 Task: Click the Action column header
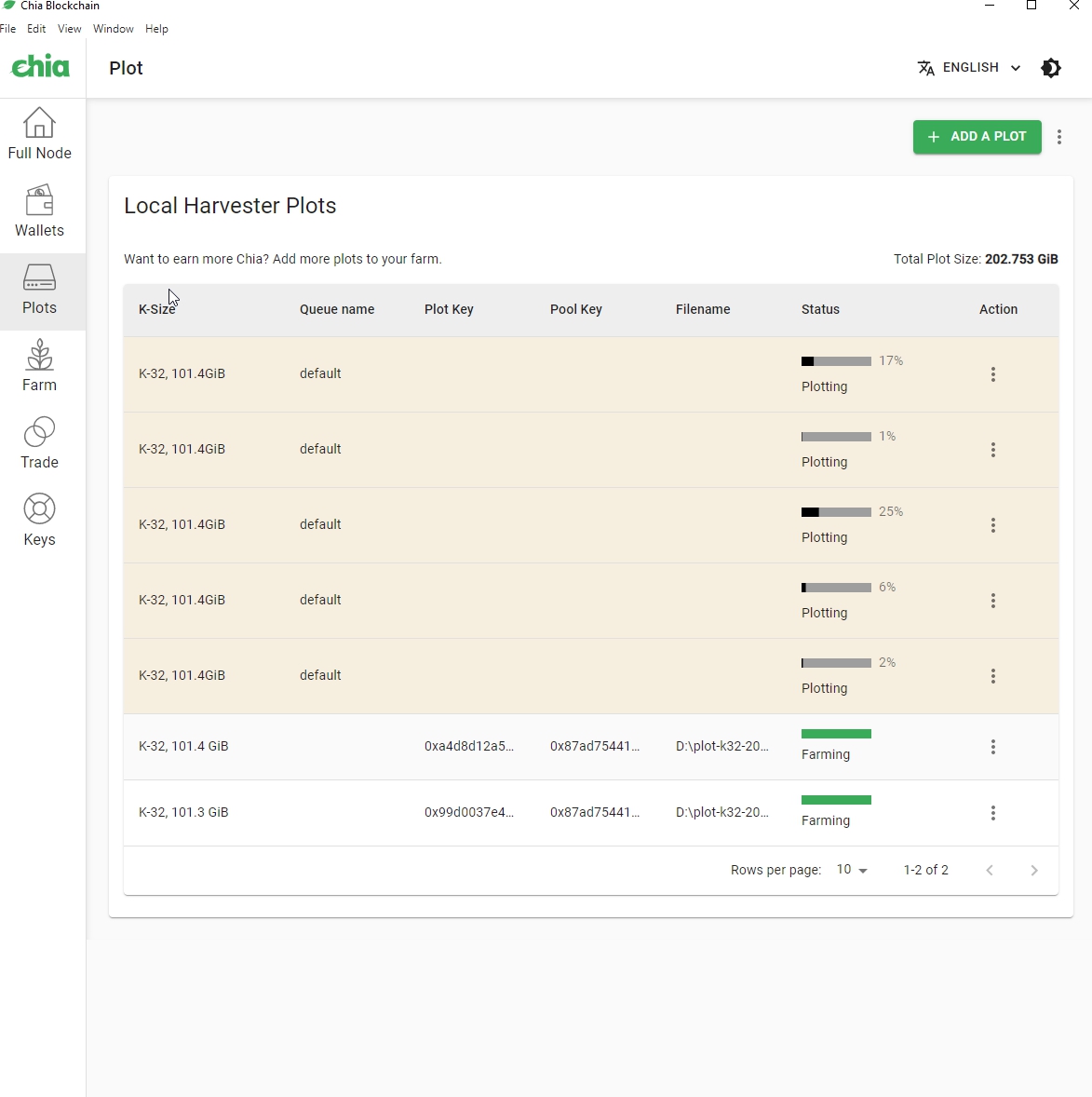coord(998,309)
